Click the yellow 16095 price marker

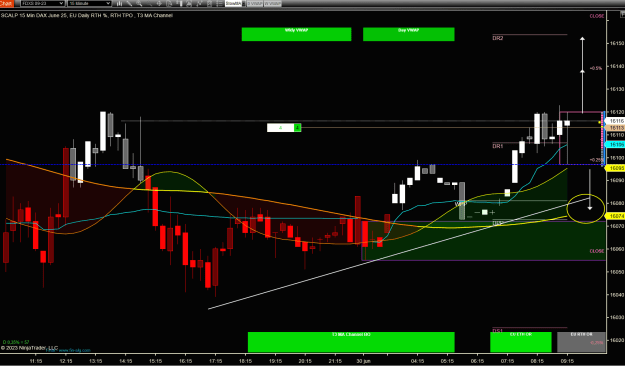(615, 168)
